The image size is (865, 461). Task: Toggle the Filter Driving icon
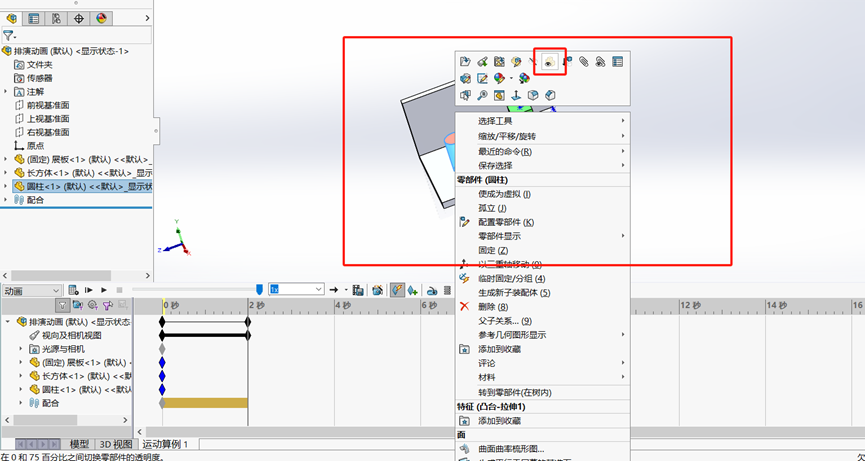coord(92,305)
